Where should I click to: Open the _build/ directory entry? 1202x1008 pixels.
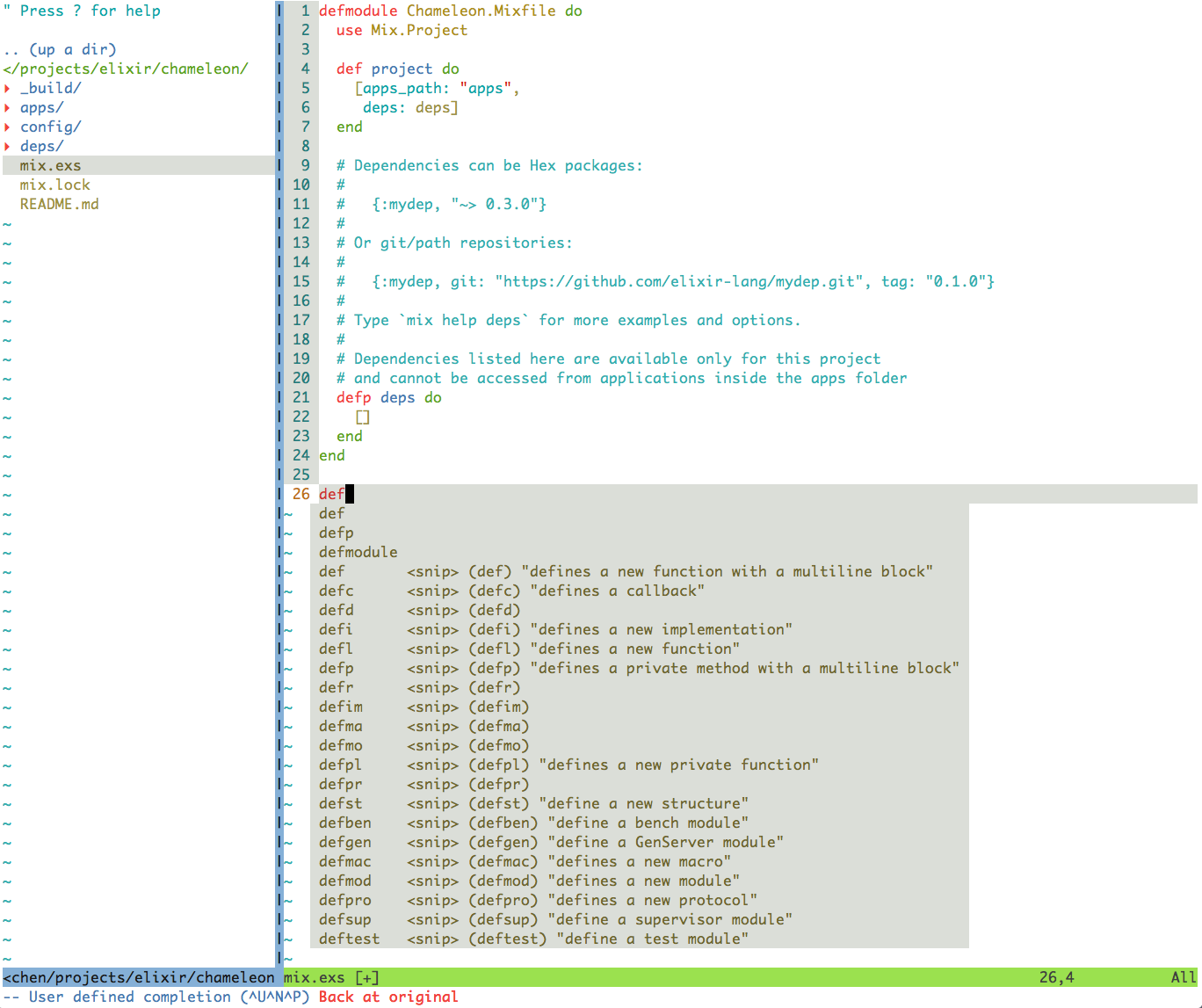tap(51, 88)
